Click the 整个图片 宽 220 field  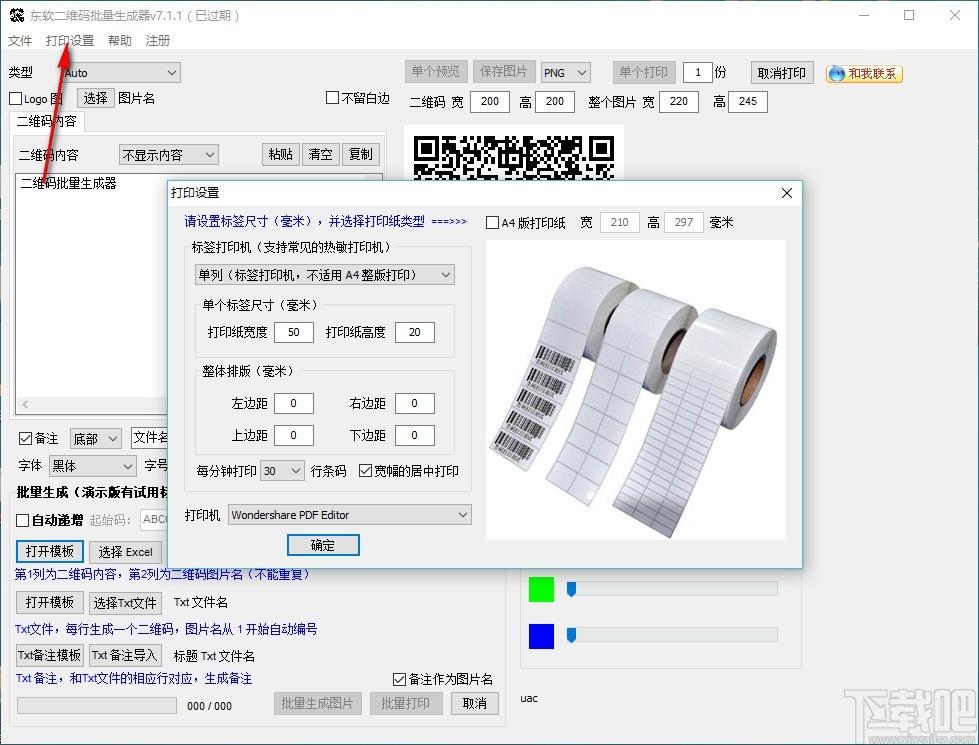[x=679, y=101]
